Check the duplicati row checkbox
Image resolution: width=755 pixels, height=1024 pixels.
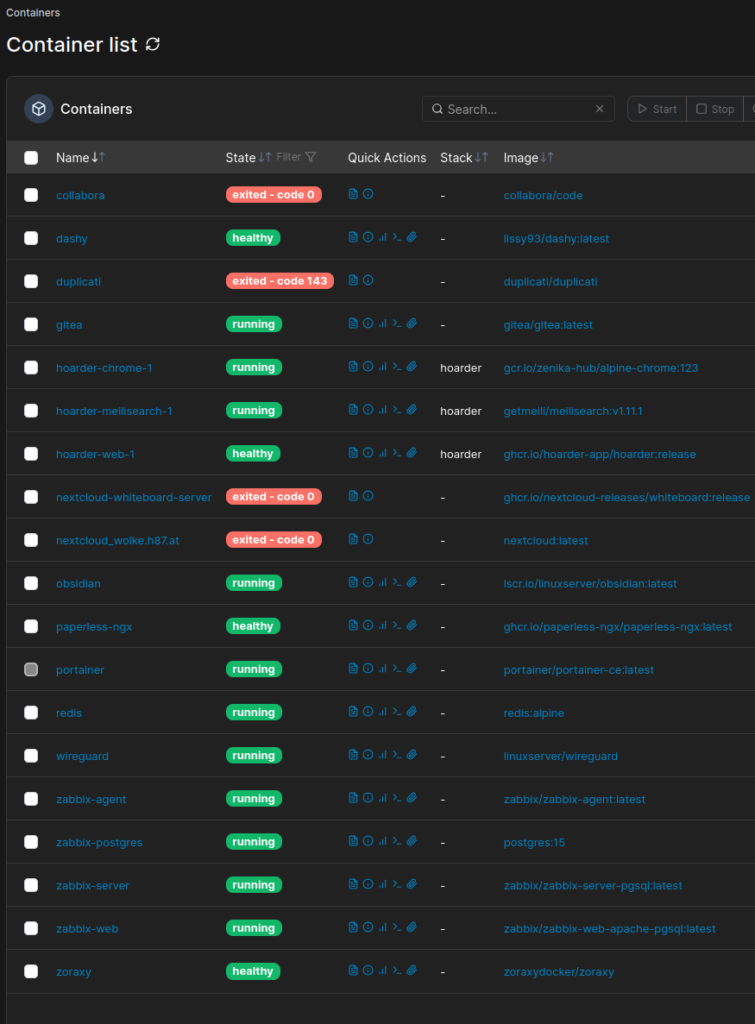click(x=31, y=281)
